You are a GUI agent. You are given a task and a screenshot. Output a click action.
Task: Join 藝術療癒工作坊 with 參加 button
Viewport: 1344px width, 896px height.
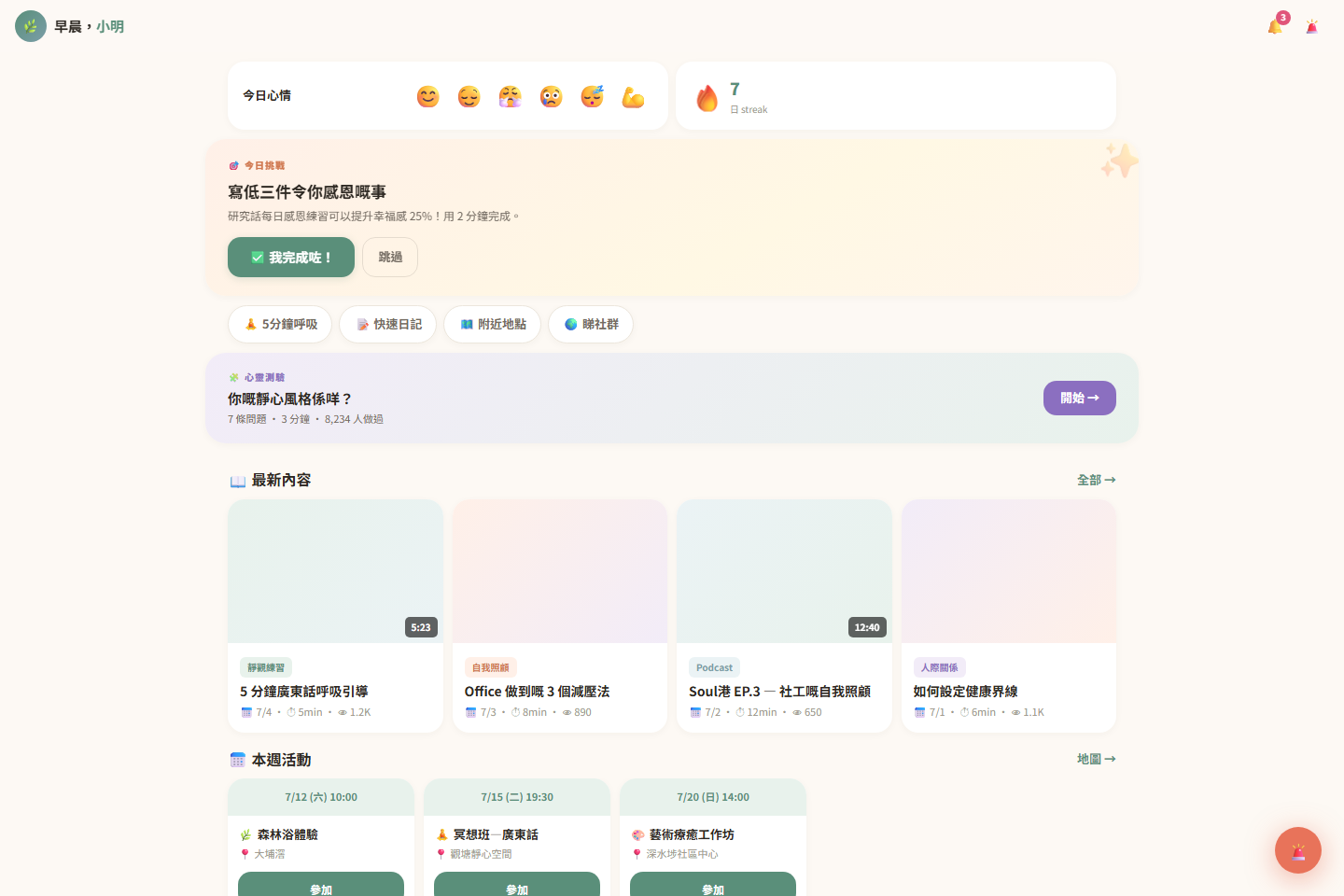(x=713, y=885)
